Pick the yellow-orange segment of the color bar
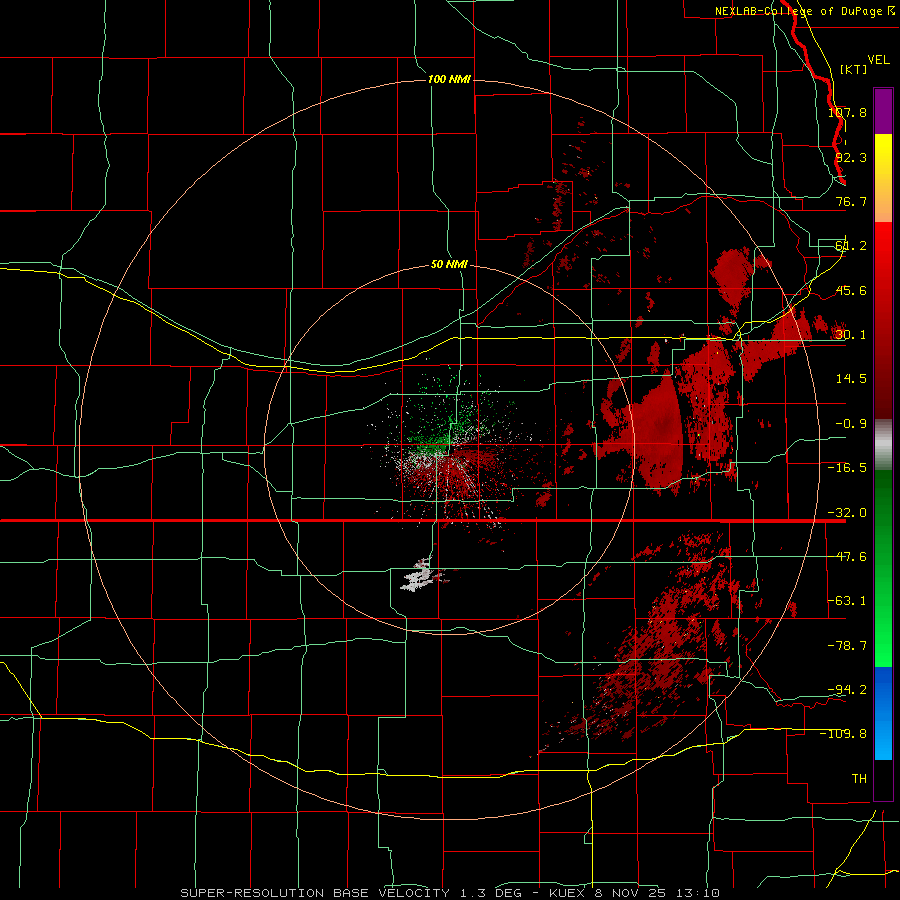The width and height of the screenshot is (900, 900). (x=883, y=178)
